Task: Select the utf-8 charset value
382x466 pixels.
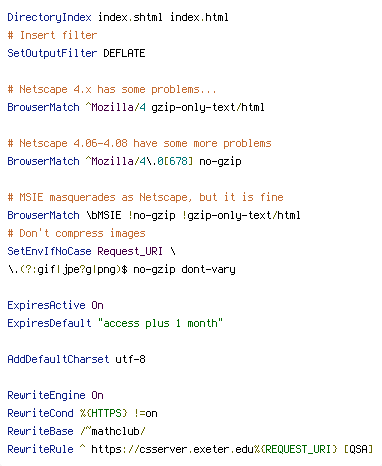Action: (130, 359)
